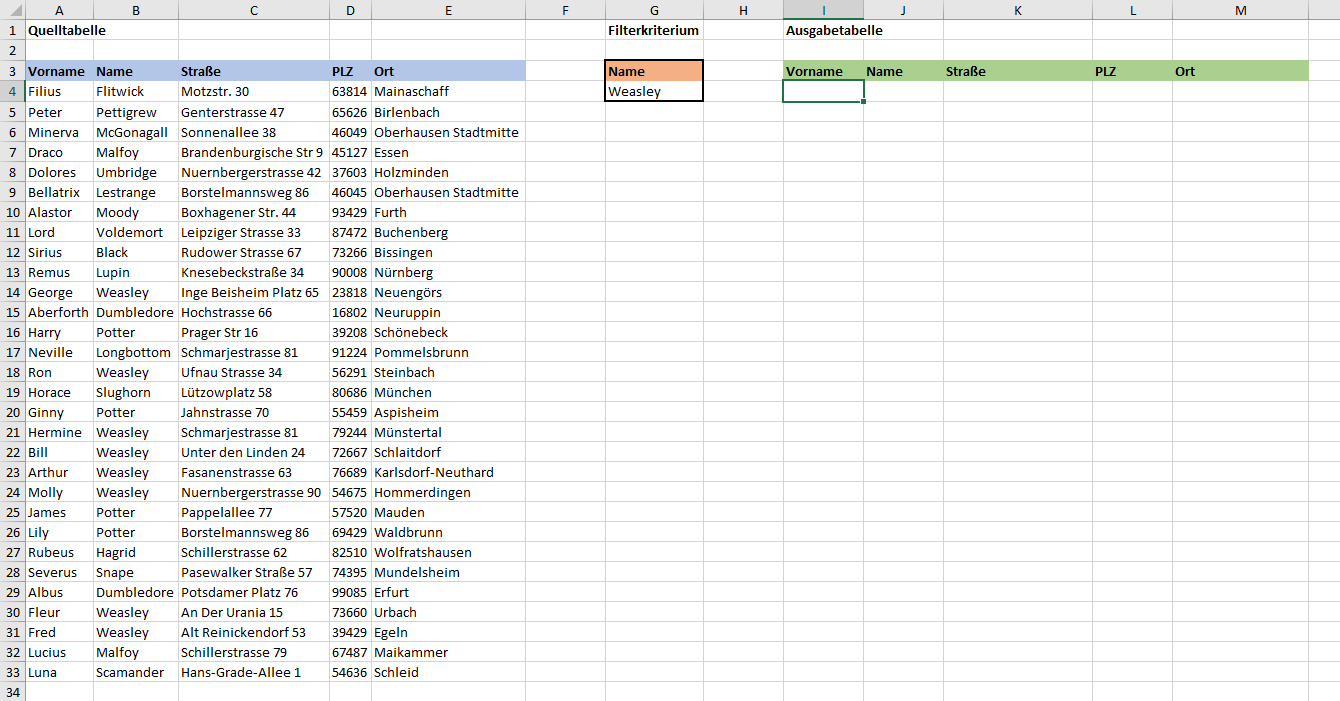
Task: Select the PLZ cell '63814'
Action: tap(350, 91)
